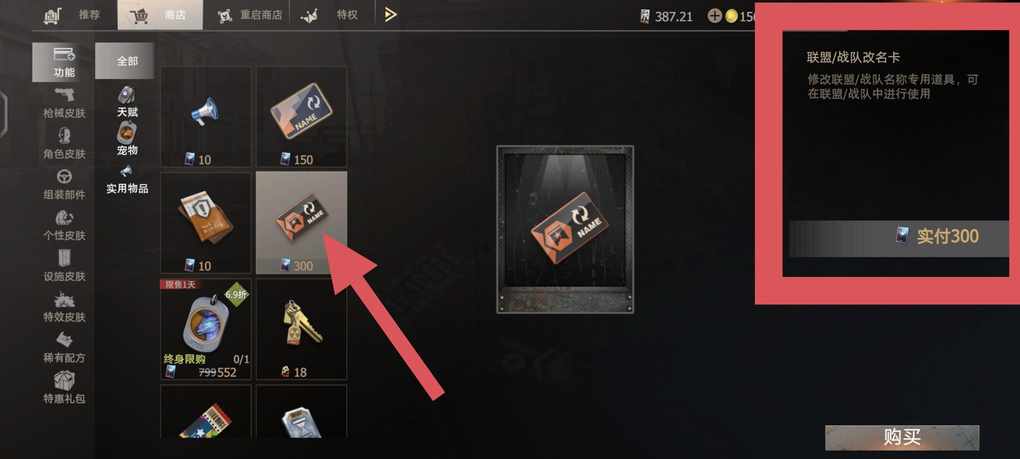Select the megaphone item priced 10
Viewport: 1020px width, 459px height.
pos(206,117)
